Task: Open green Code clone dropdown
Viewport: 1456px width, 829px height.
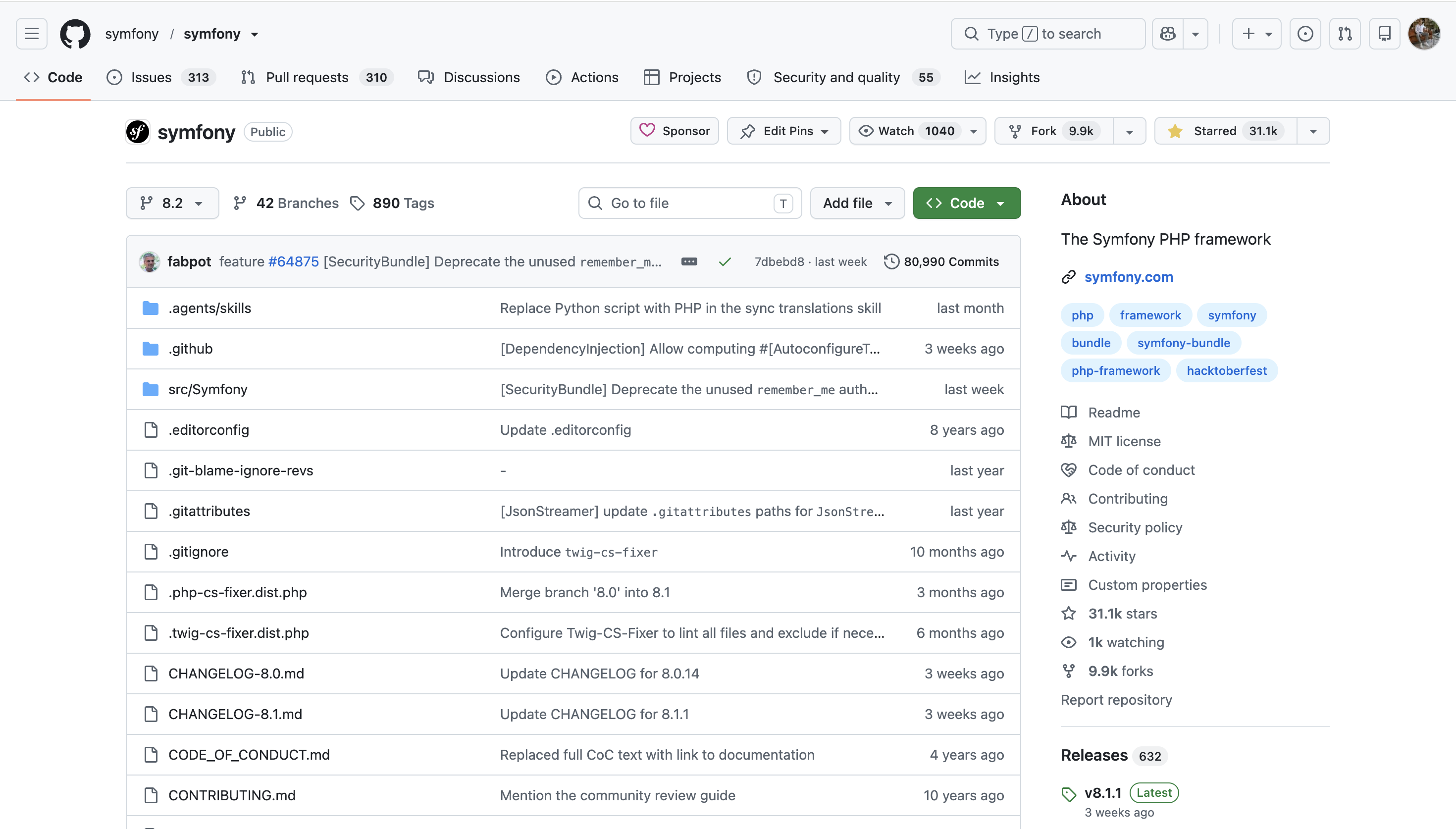Action: 967,203
